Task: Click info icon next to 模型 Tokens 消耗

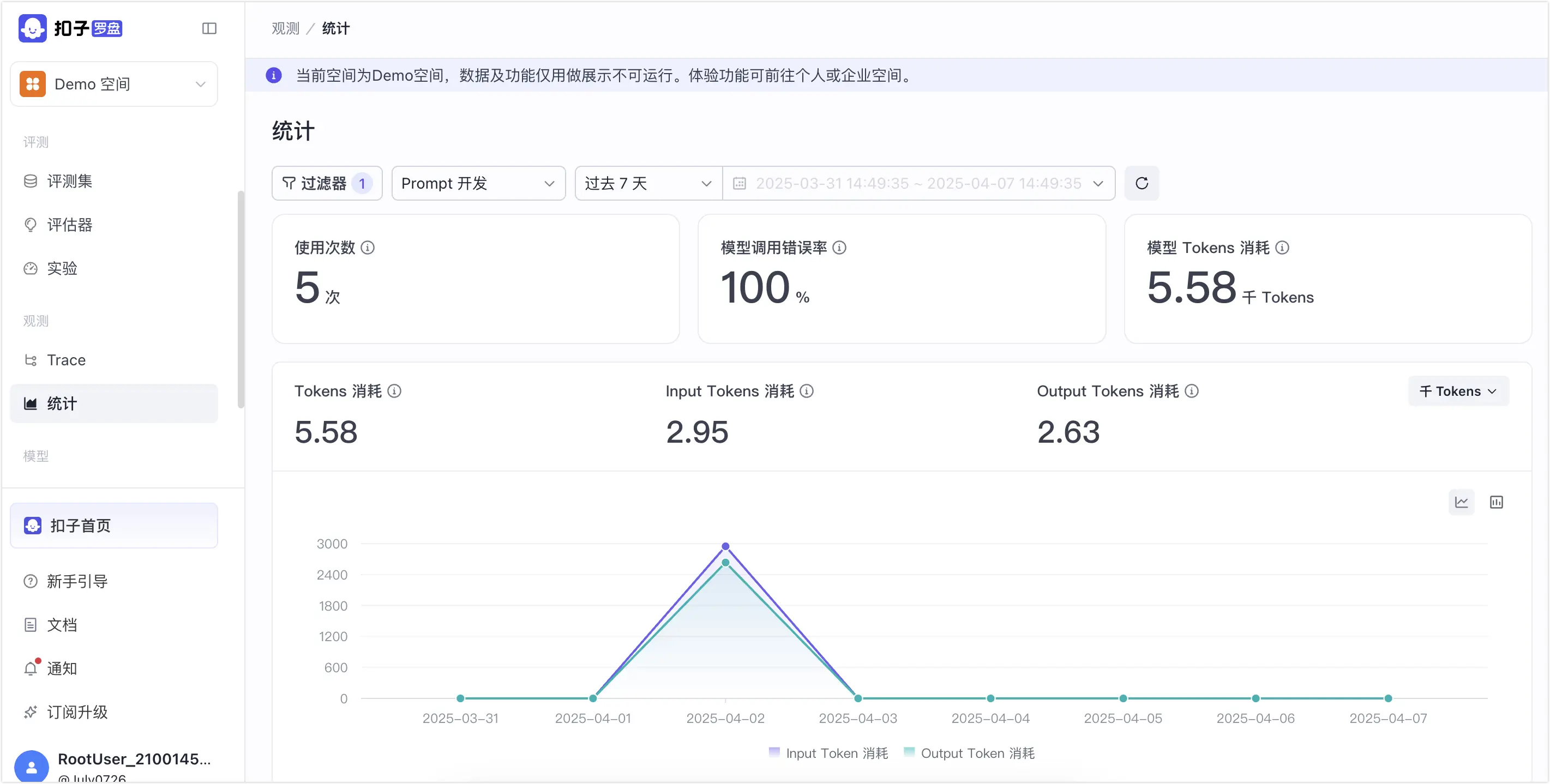Action: click(x=1282, y=248)
